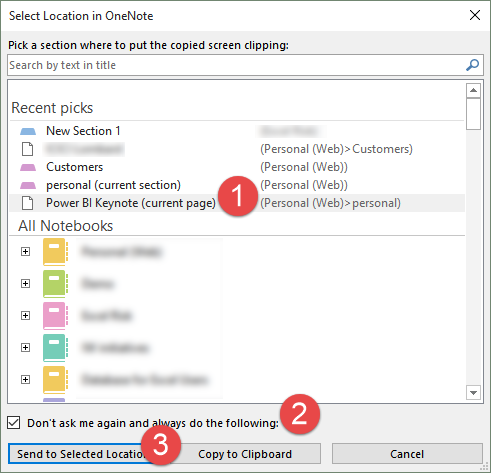The height and width of the screenshot is (473, 491).
Task: Click the green notebook icon
Action: tap(55, 284)
